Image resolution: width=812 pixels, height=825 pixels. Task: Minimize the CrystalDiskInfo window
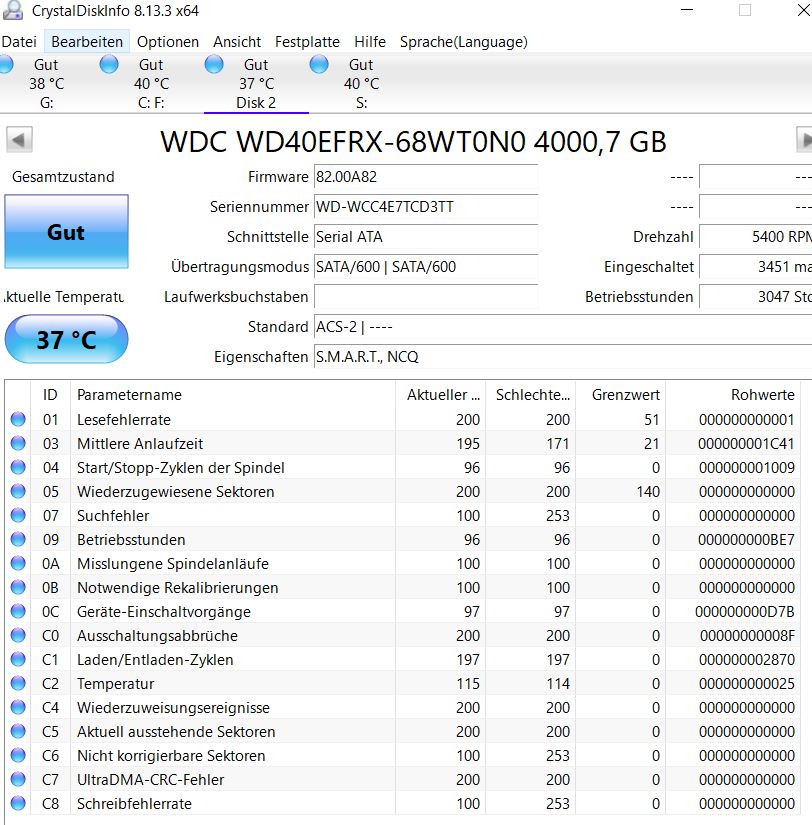click(x=687, y=10)
